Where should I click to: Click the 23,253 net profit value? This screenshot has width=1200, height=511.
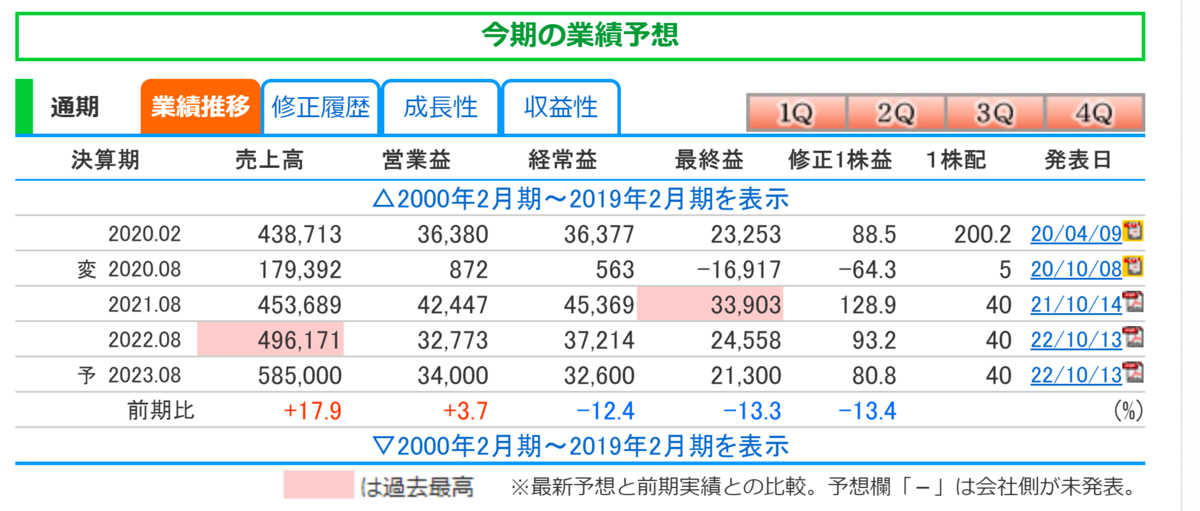point(747,235)
